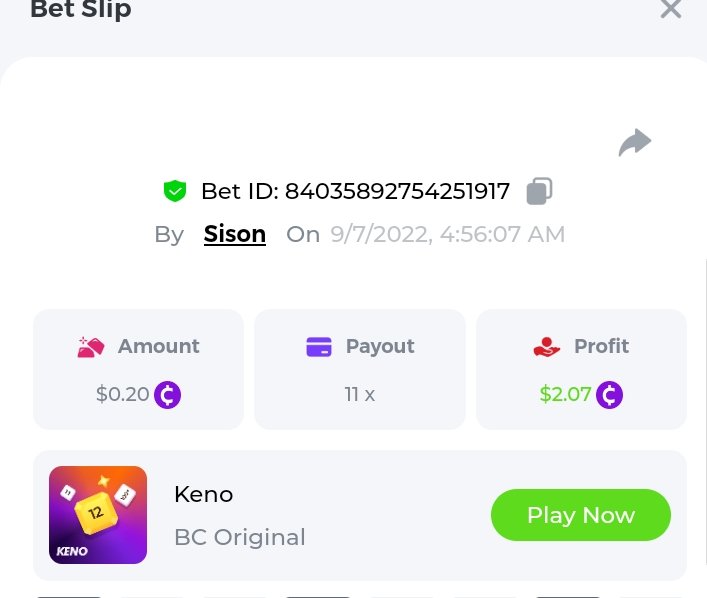Click the BC Original label
Viewport: 707px width, 598px height.
(240, 537)
